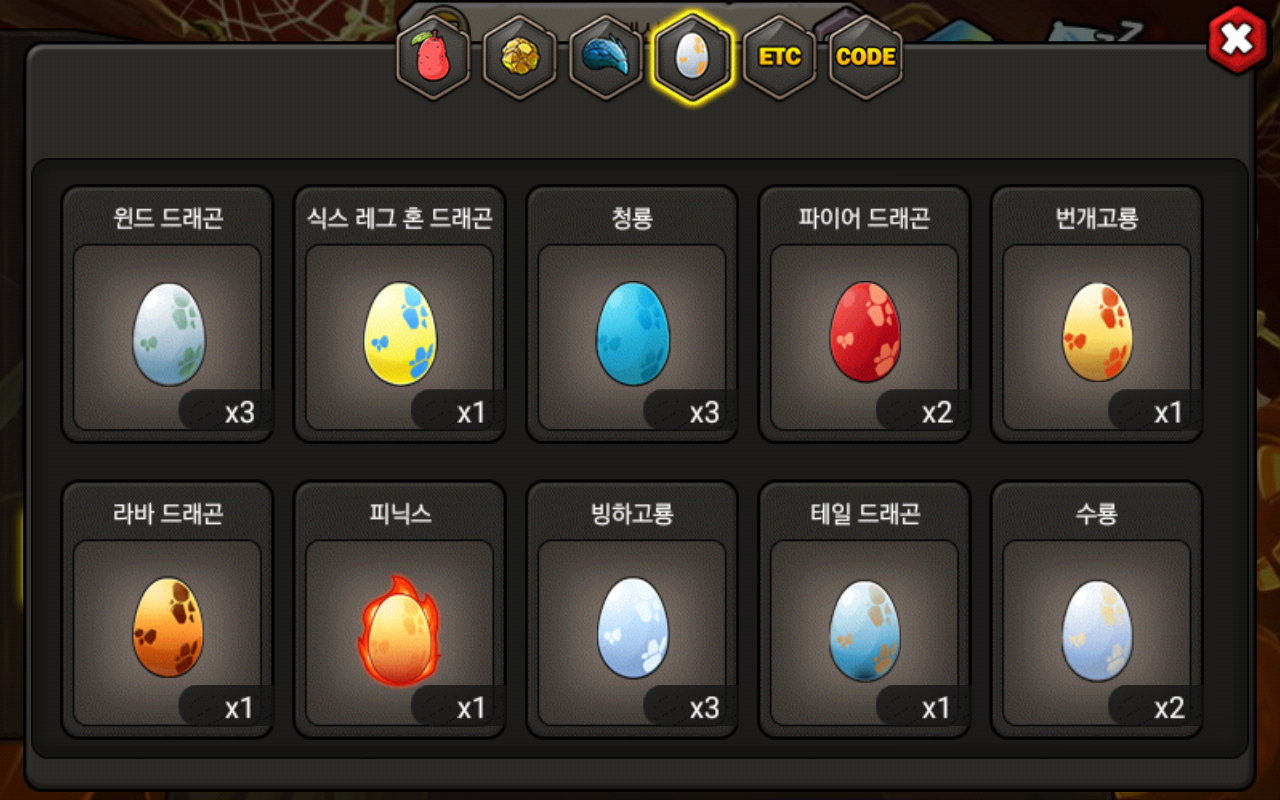Tap the 번개고룡 egg card
Image resolution: width=1280 pixels, height=800 pixels.
tap(1097, 314)
